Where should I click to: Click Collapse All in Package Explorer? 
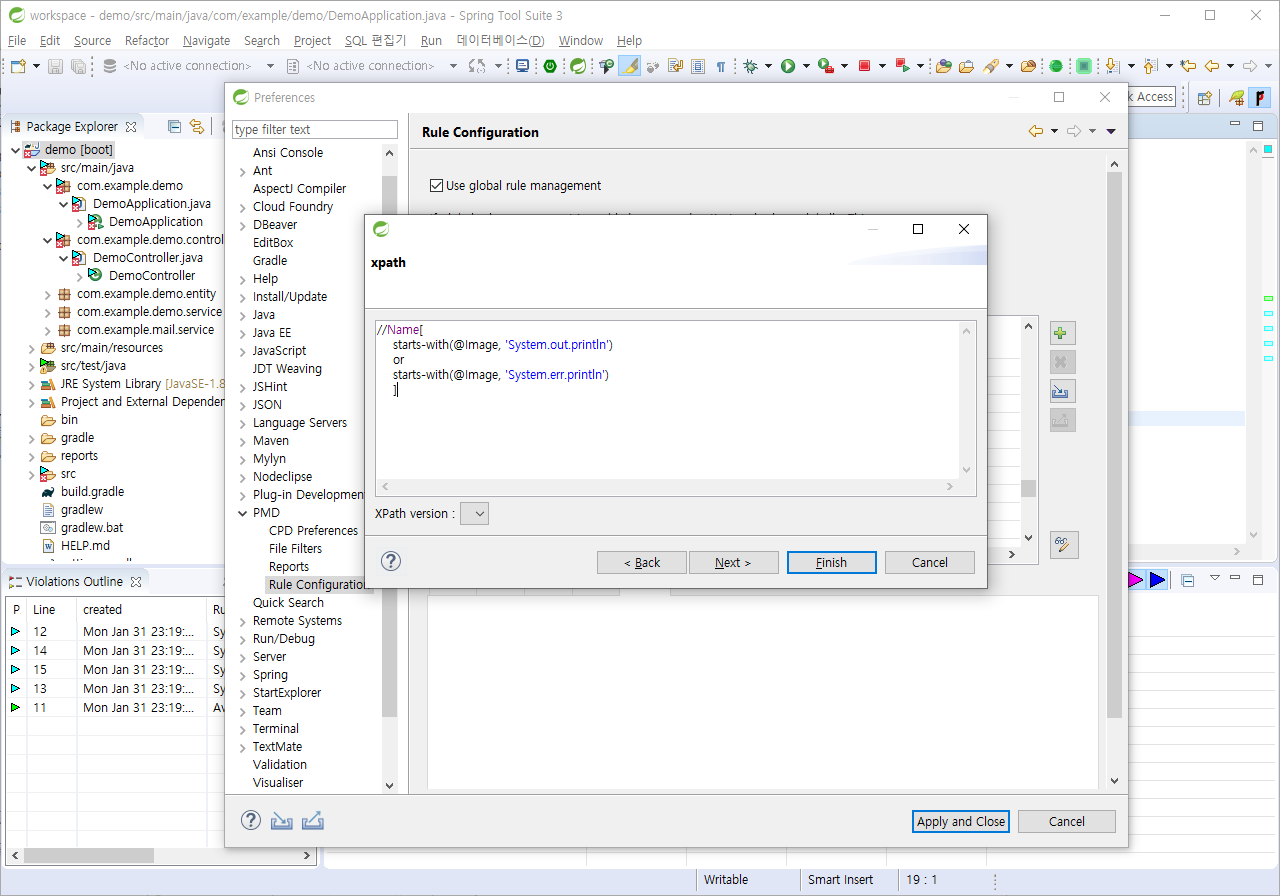pyautogui.click(x=174, y=126)
